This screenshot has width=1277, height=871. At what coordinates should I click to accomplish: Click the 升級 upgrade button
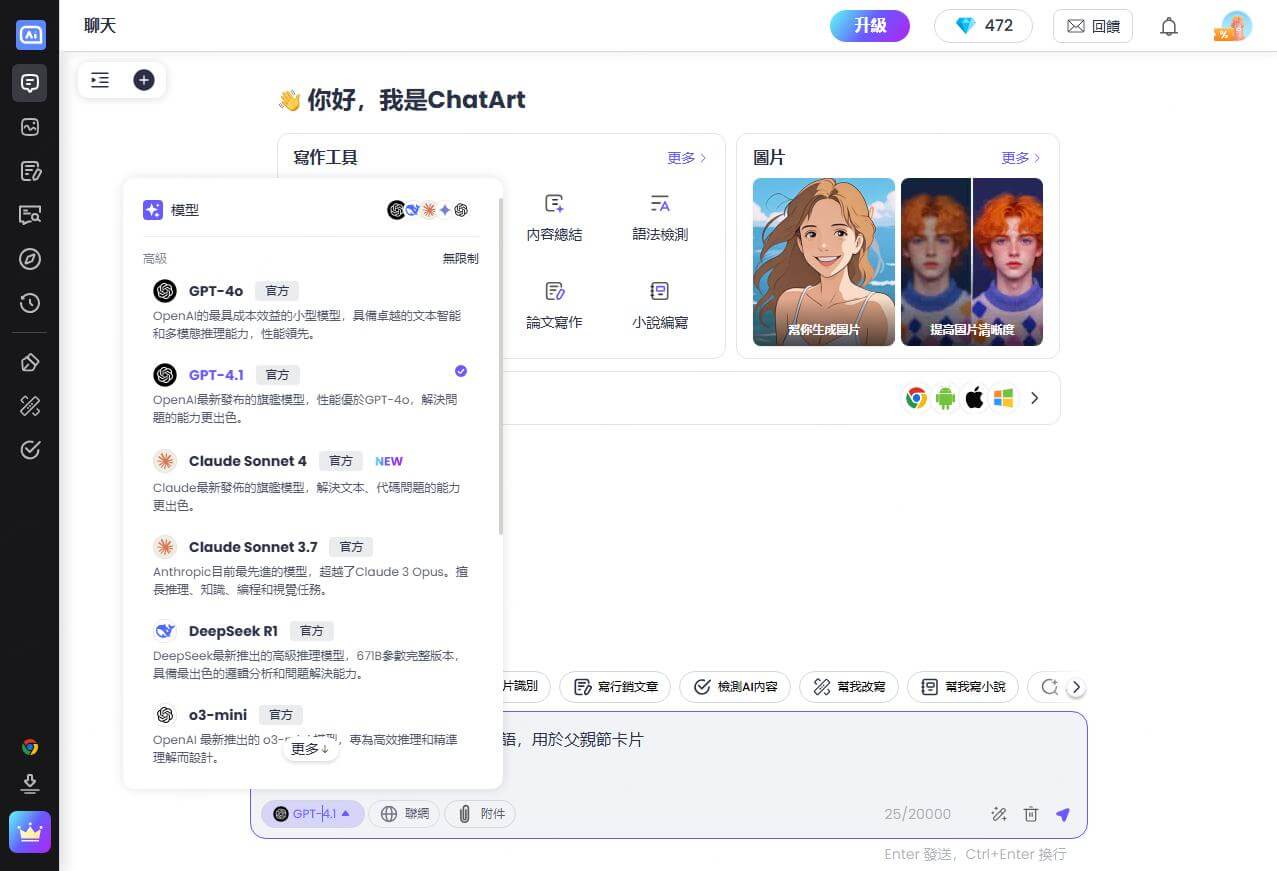click(x=870, y=26)
